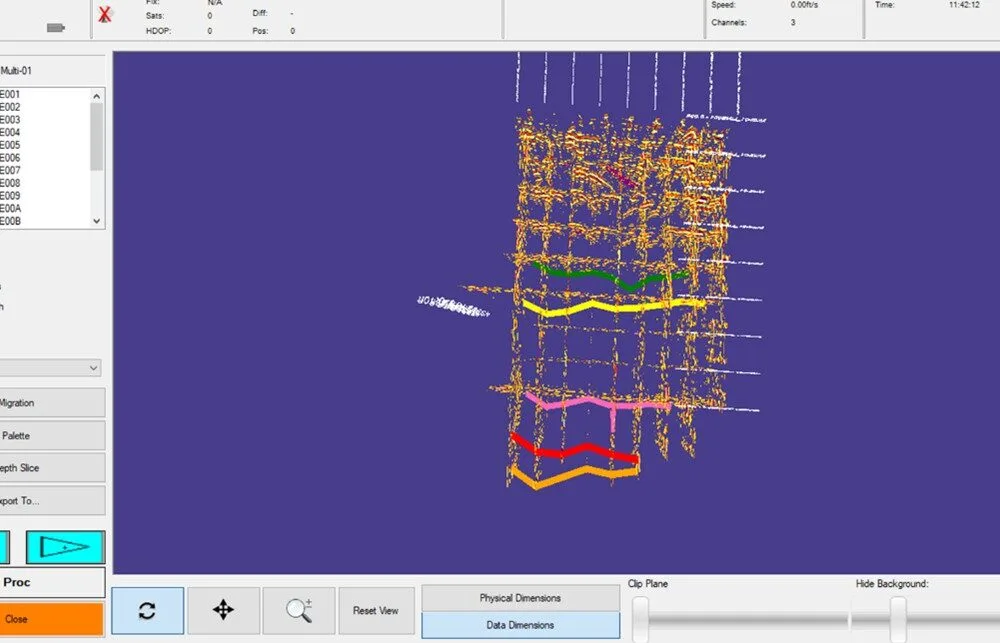Viewport: 1000px width, 643px height.
Task: Click the Clip Plane slider handle
Action: (640, 619)
